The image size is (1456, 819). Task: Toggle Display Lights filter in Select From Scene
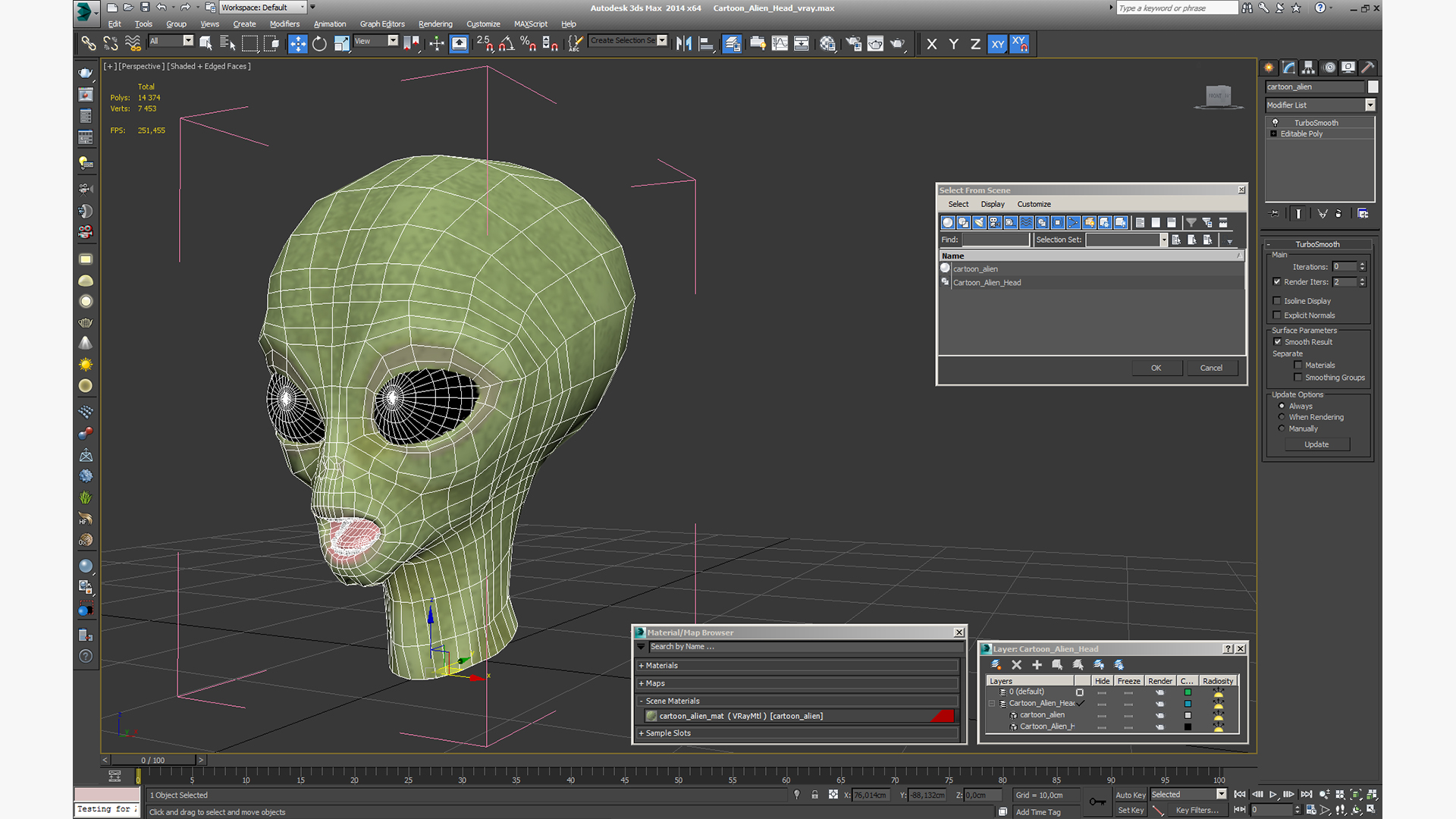979,222
